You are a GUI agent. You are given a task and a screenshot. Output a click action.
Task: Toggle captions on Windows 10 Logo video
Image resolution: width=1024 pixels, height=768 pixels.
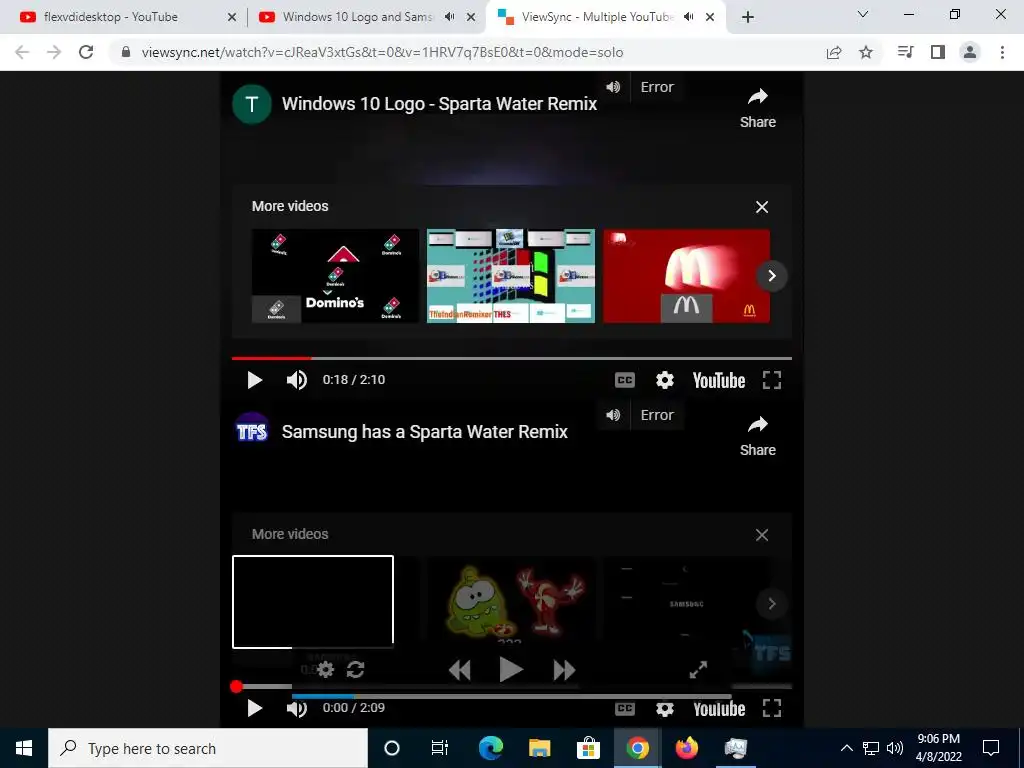[625, 380]
